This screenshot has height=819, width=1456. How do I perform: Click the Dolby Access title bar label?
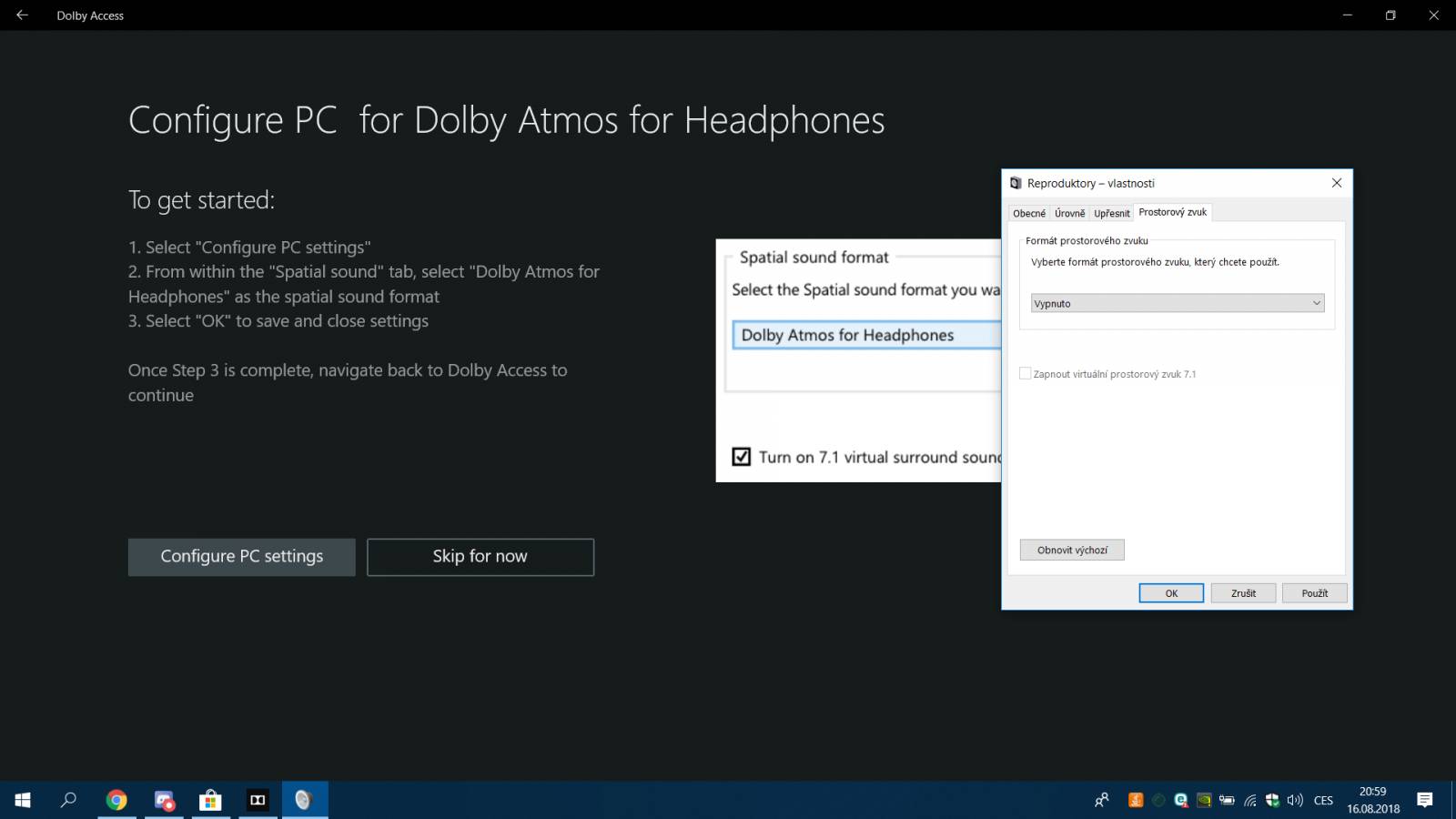(x=90, y=15)
